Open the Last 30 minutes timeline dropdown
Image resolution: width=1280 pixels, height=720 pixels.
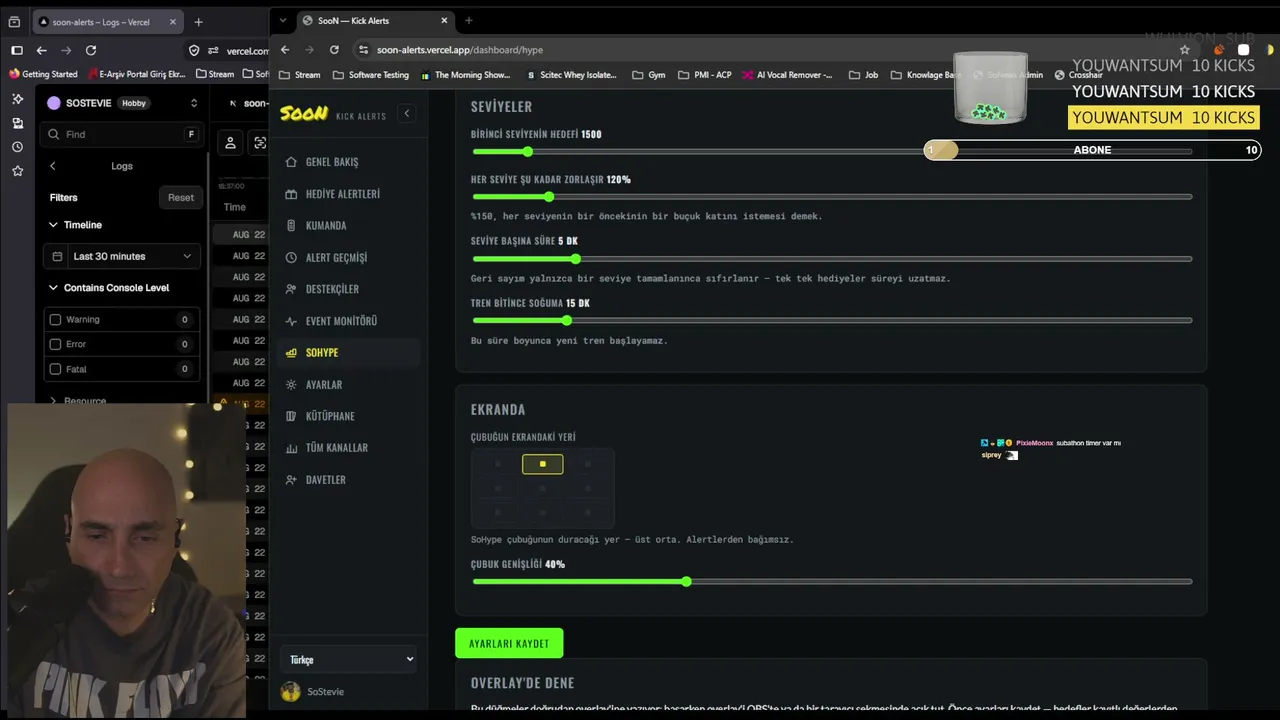pos(122,257)
